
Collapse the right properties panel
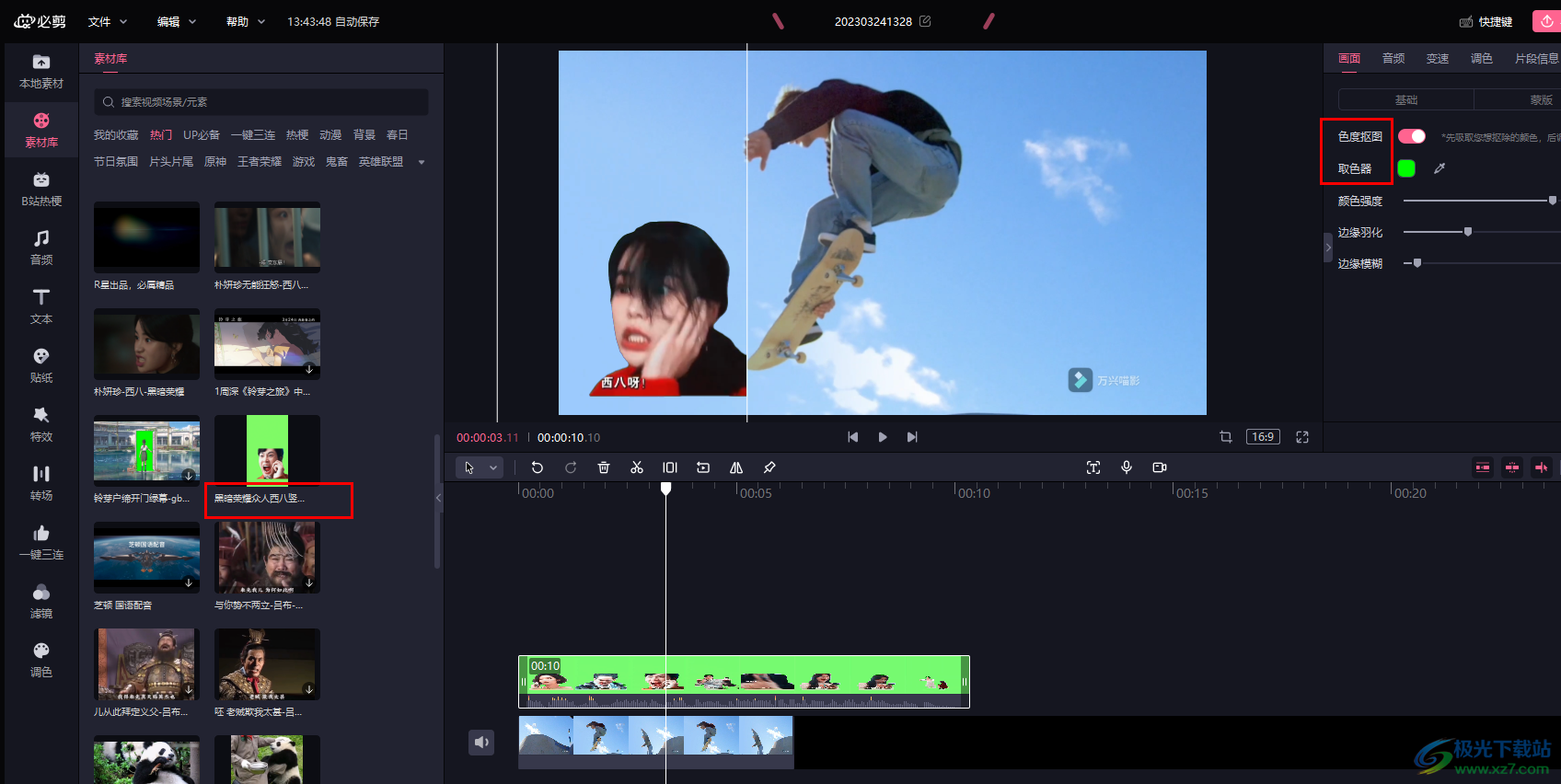pyautogui.click(x=1328, y=248)
